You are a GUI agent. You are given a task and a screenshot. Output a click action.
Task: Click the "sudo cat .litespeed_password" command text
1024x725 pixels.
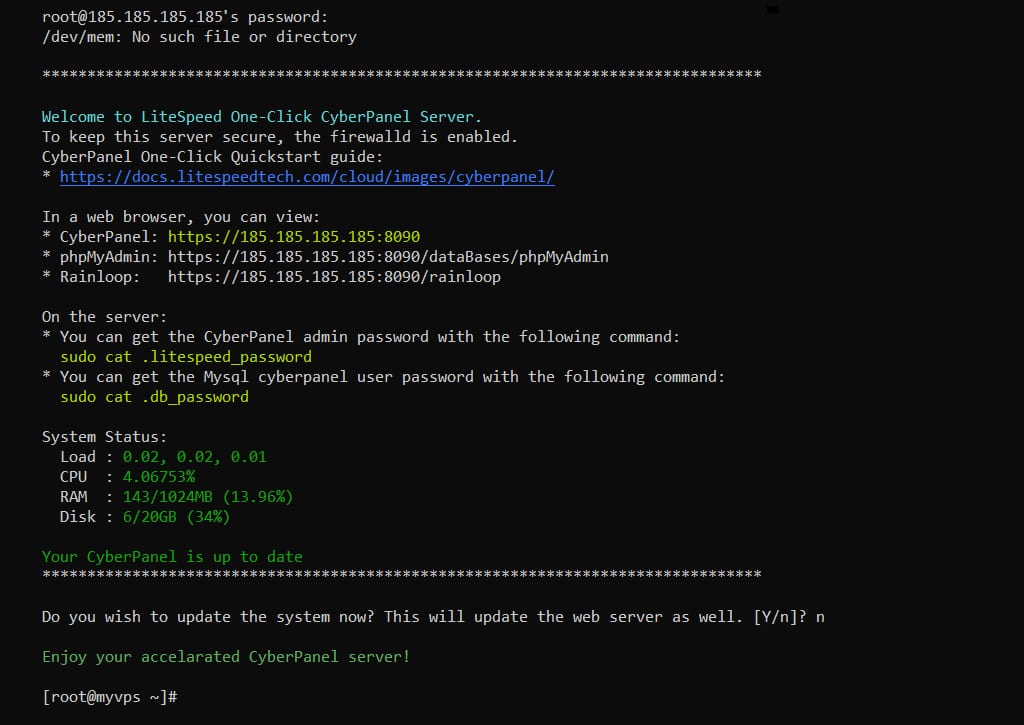(x=186, y=357)
